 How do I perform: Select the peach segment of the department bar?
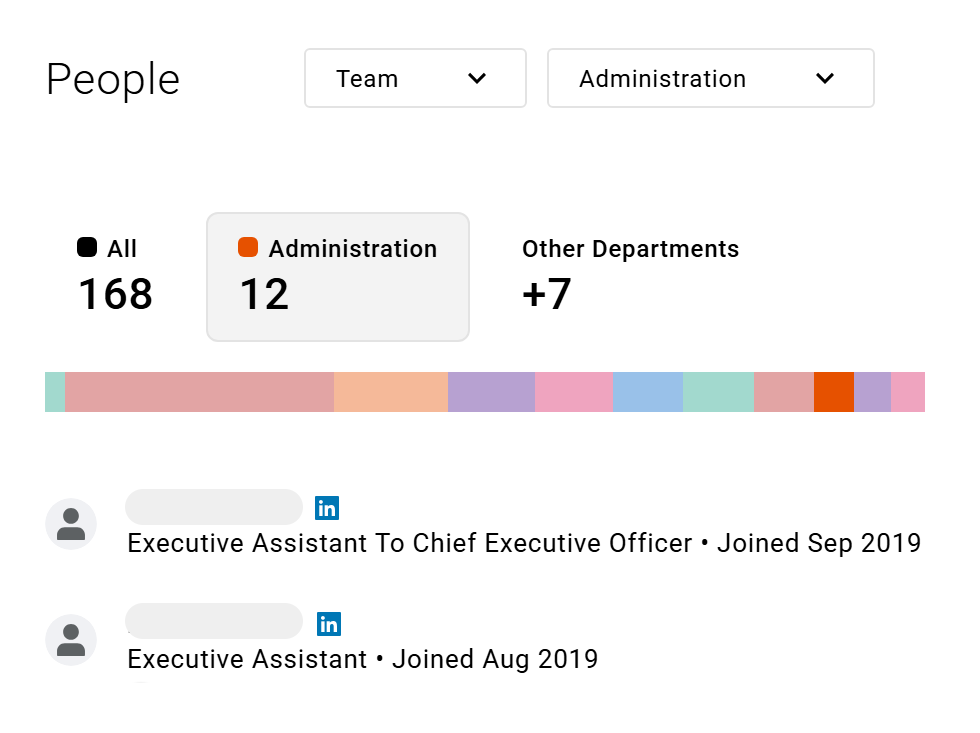pos(390,392)
